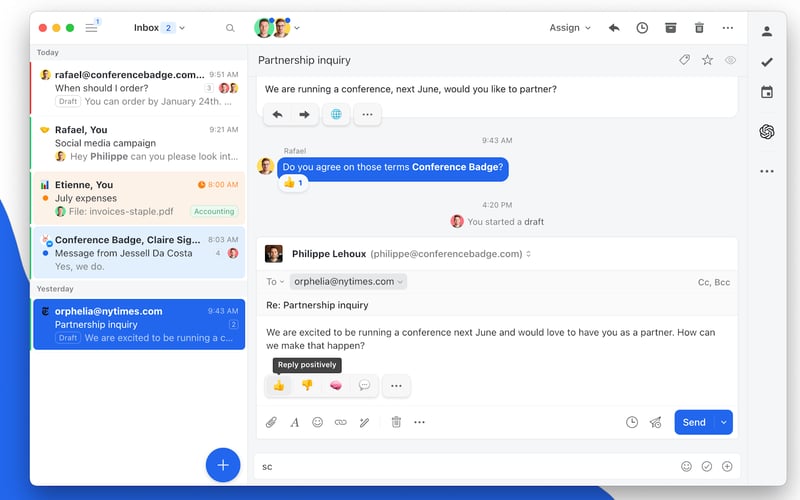Click in the draft message body
The width and height of the screenshot is (800, 500).
pyautogui.click(x=496, y=339)
